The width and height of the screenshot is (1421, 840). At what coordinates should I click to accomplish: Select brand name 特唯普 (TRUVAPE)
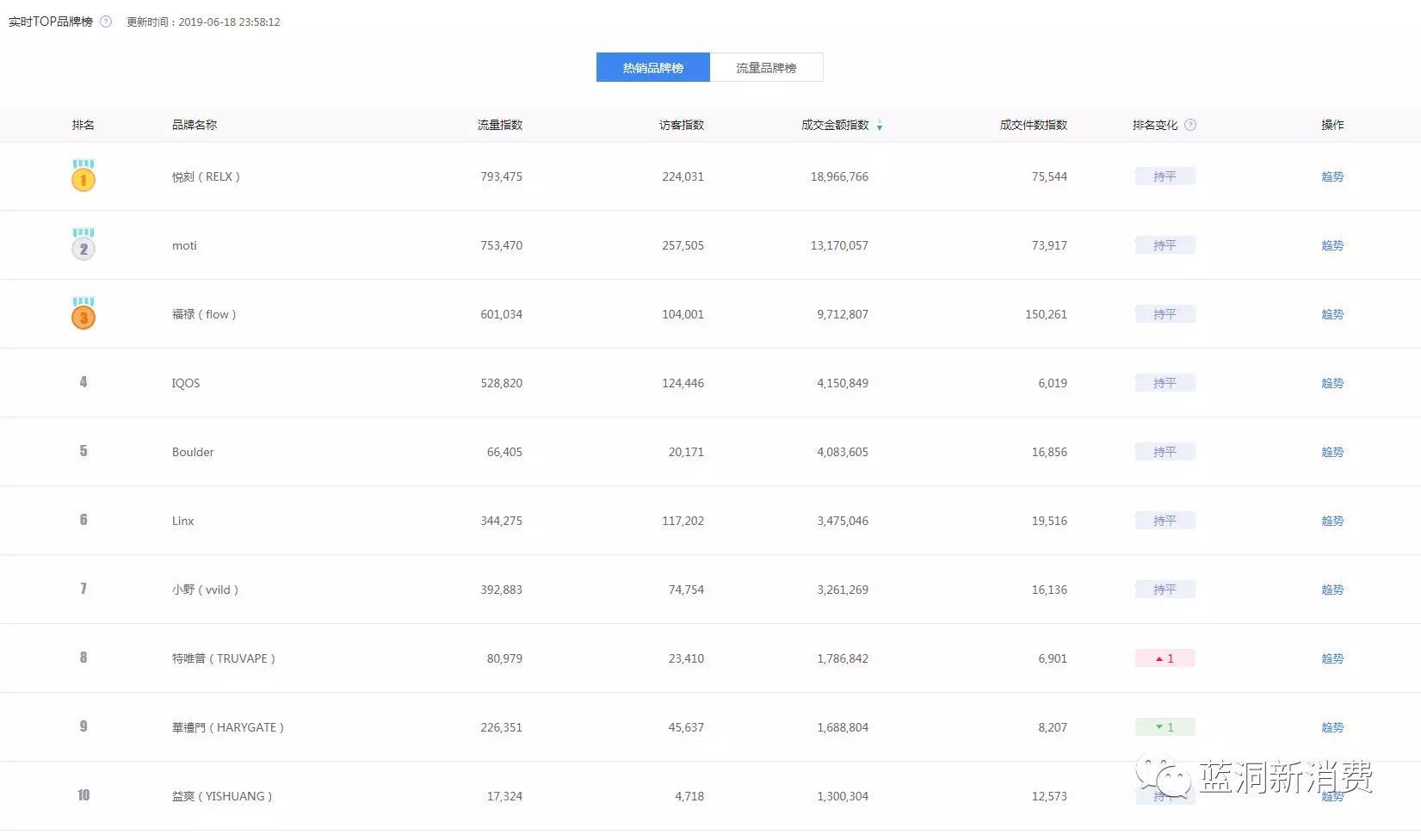[x=224, y=658]
